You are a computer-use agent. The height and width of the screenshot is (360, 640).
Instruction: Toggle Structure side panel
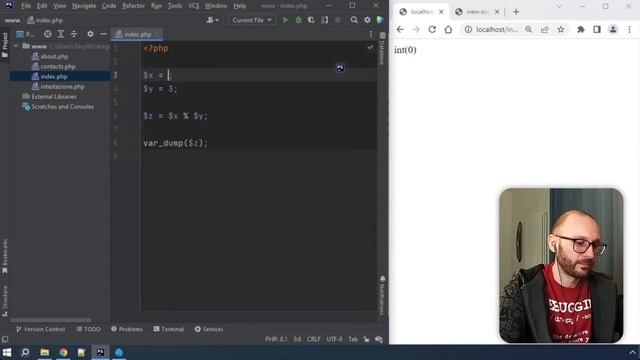pos(5,301)
